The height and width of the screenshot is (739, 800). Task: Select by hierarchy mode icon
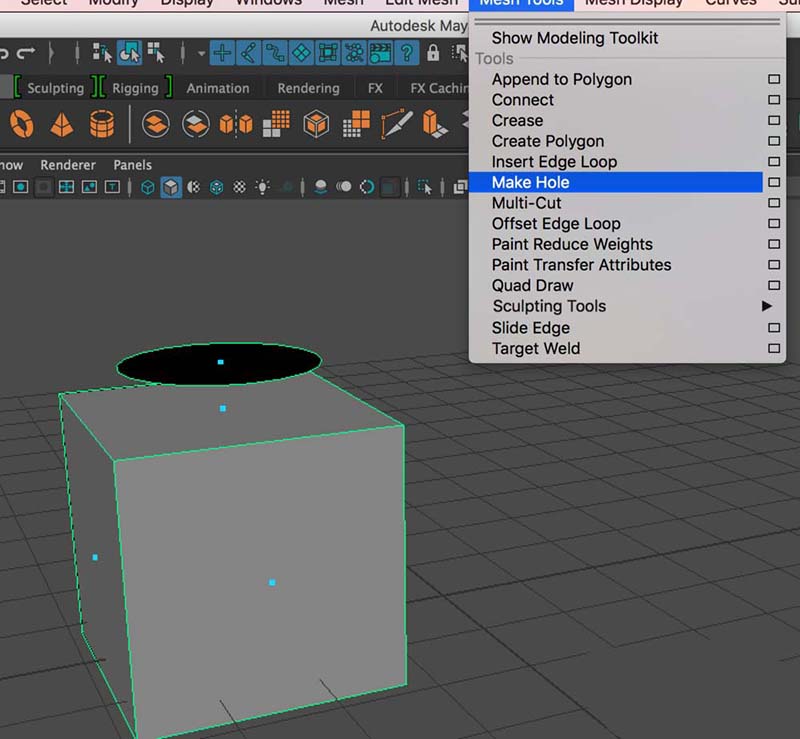102,53
